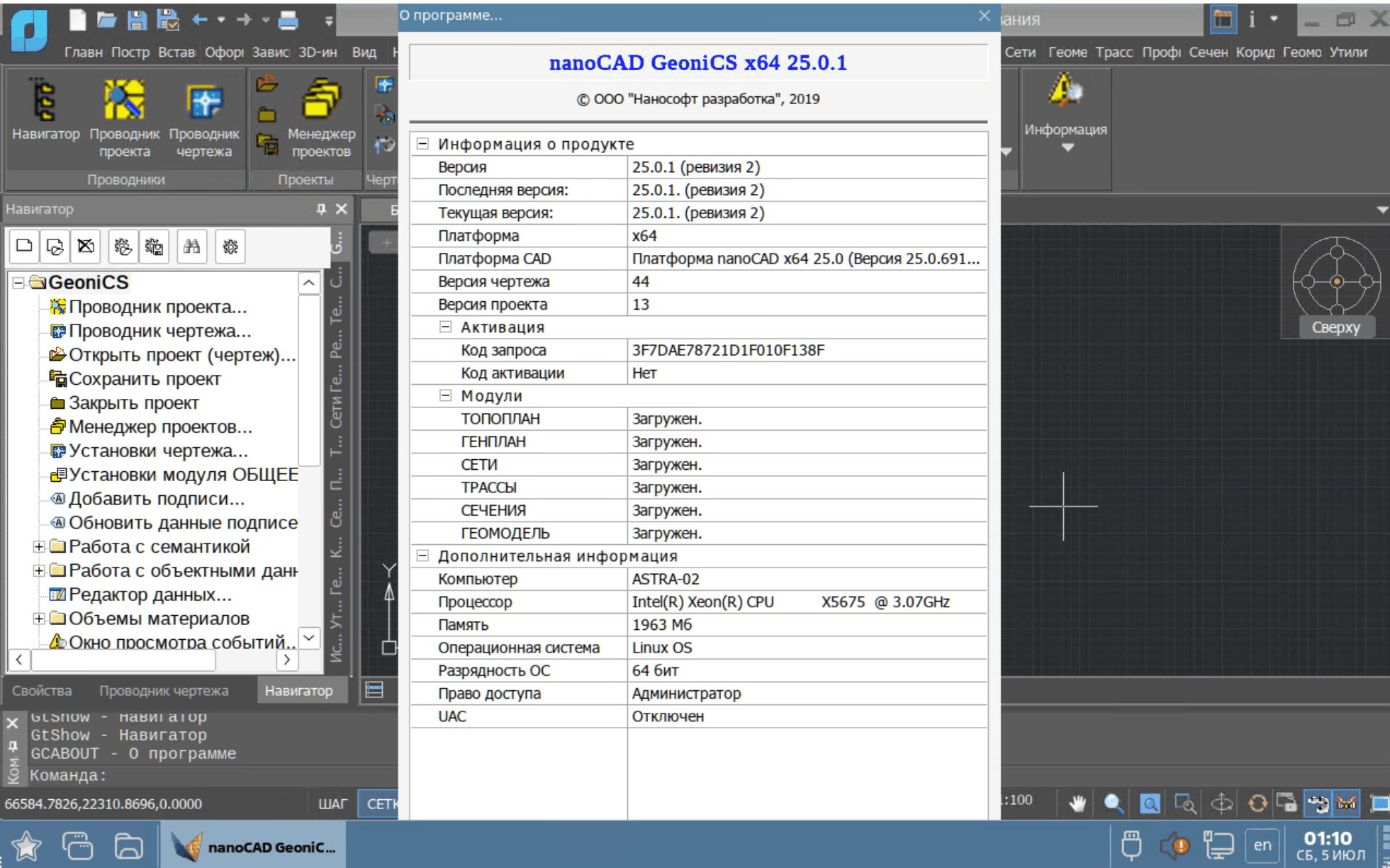1390x868 pixels.
Task: Pin the Навигатор panel
Action: coord(321,209)
